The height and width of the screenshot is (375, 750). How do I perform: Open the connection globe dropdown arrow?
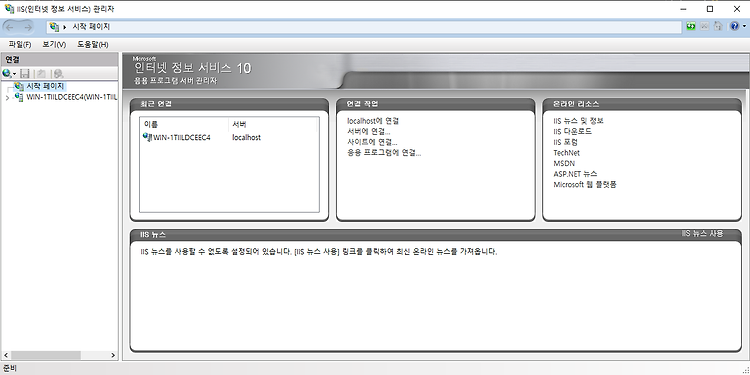pos(14,74)
